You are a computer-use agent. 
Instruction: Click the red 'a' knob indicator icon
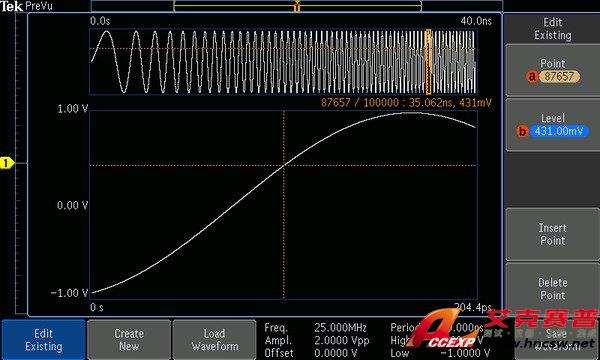coord(532,77)
